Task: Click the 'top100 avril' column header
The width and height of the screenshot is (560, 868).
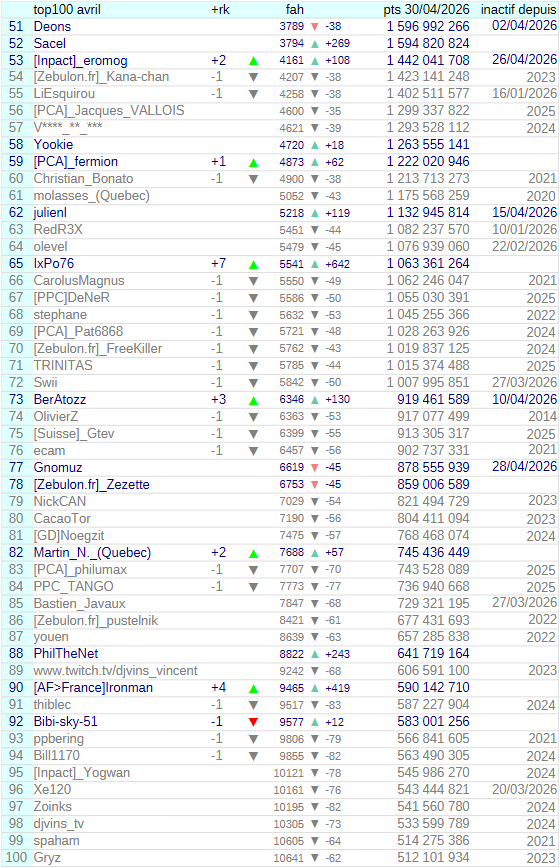Action: pos(67,9)
